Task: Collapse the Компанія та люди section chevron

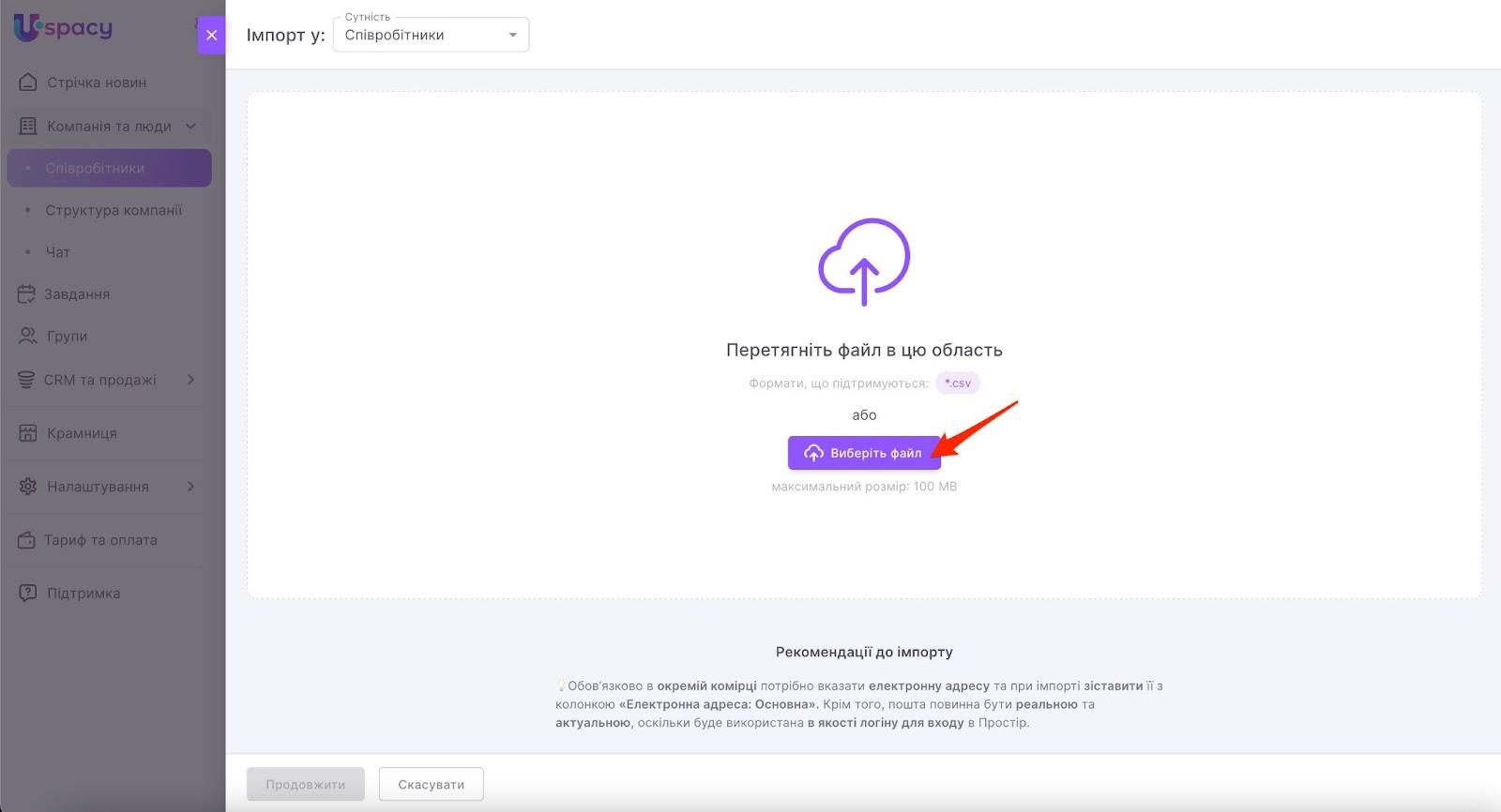Action: pos(190,126)
